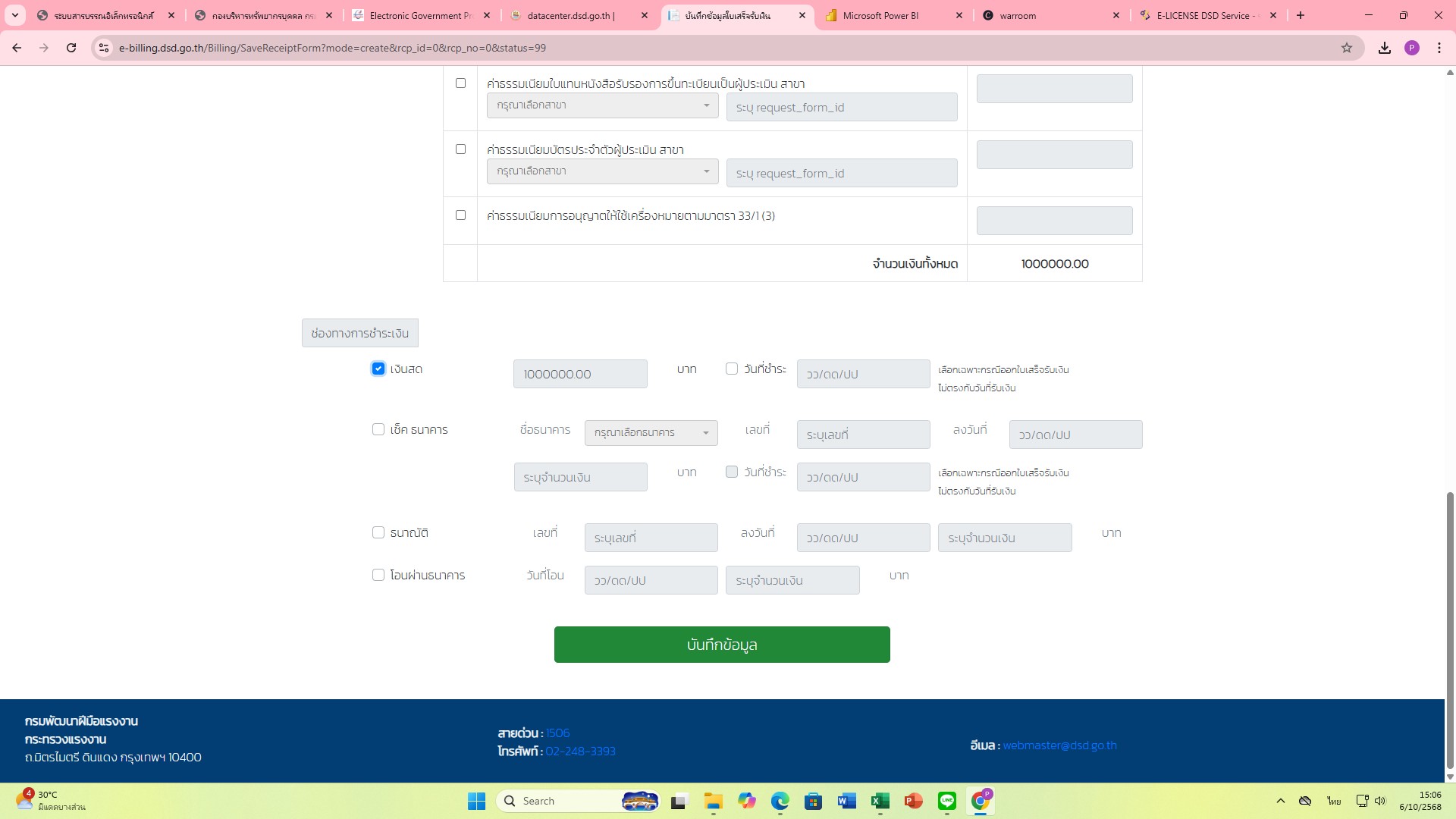Open LINE app in the taskbar

click(946, 801)
